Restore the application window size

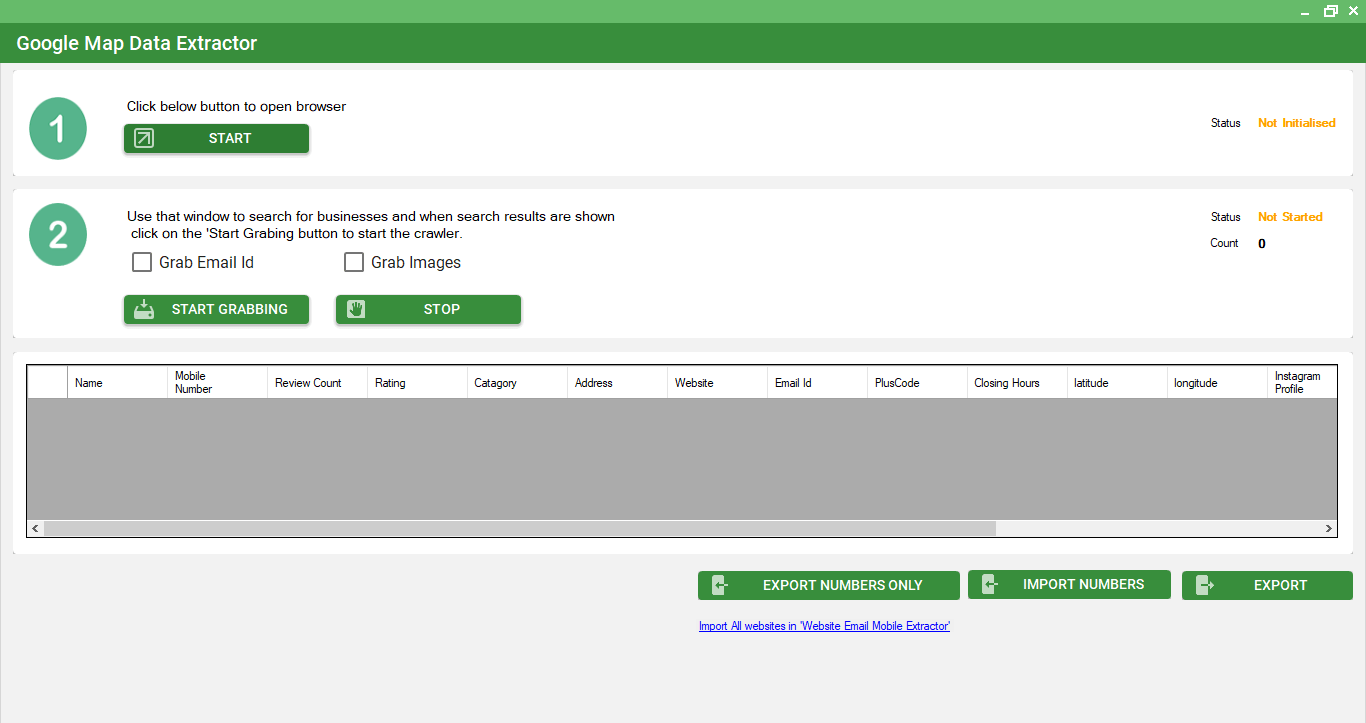click(1331, 11)
